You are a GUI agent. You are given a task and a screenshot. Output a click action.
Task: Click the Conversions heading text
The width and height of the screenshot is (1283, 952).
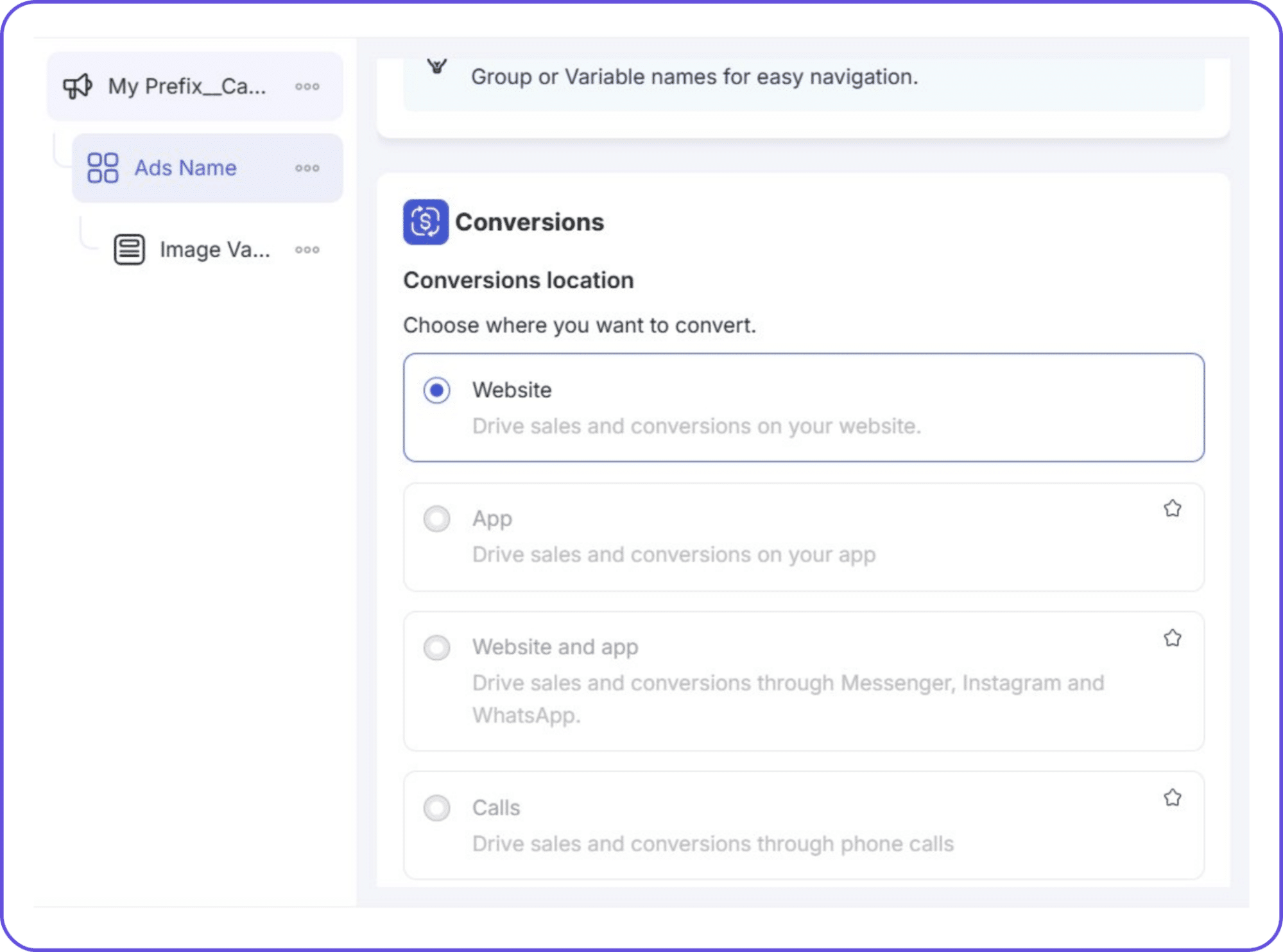530,222
